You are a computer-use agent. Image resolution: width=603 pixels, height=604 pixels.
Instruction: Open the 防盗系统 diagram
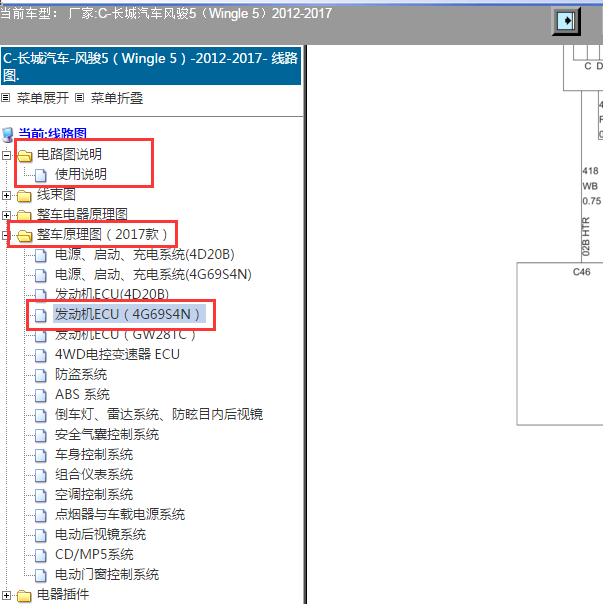(81, 374)
